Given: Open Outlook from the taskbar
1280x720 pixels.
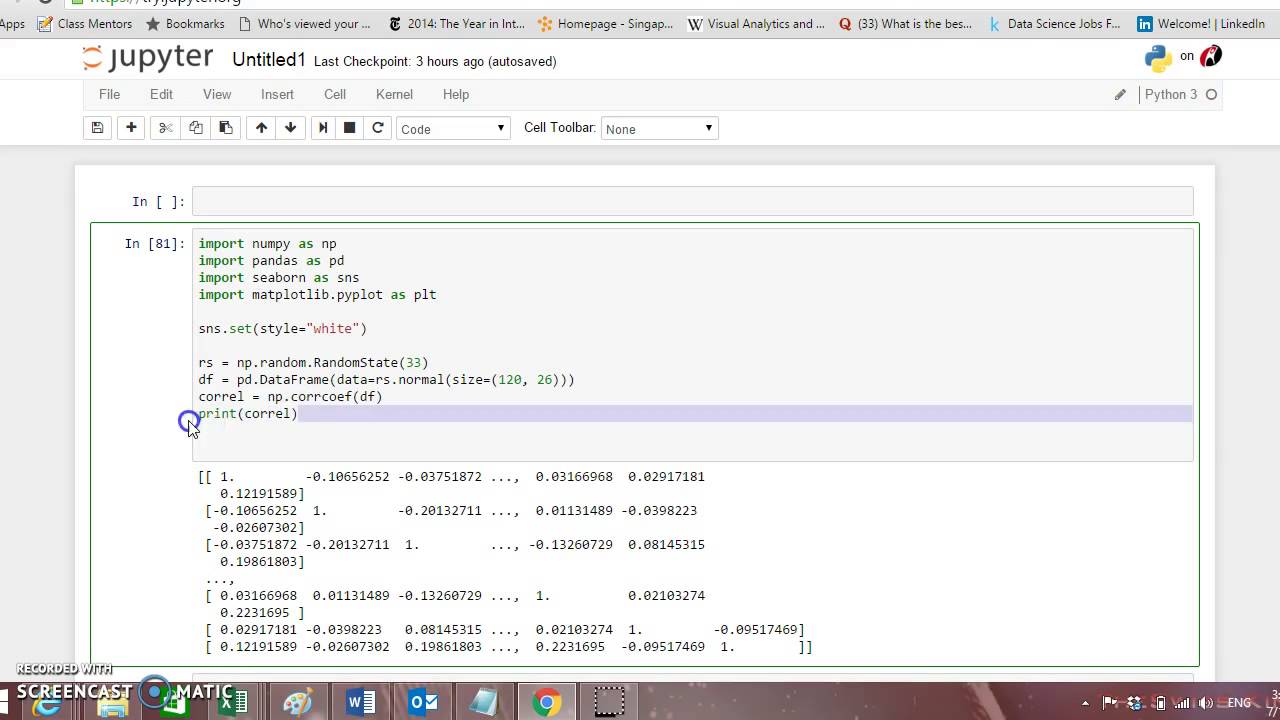Looking at the screenshot, I should click(424, 702).
